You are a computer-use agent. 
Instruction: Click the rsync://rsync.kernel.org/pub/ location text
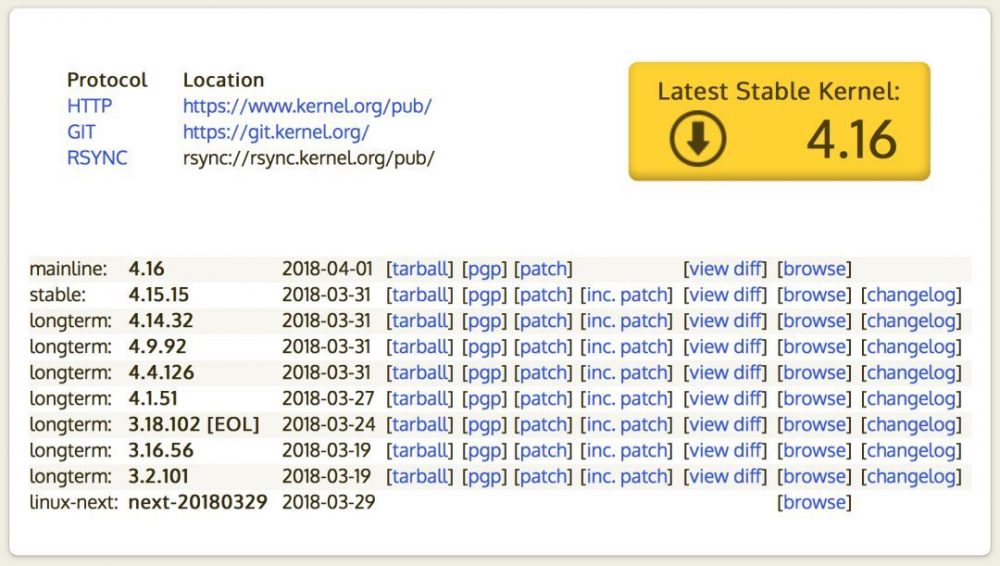(x=309, y=158)
